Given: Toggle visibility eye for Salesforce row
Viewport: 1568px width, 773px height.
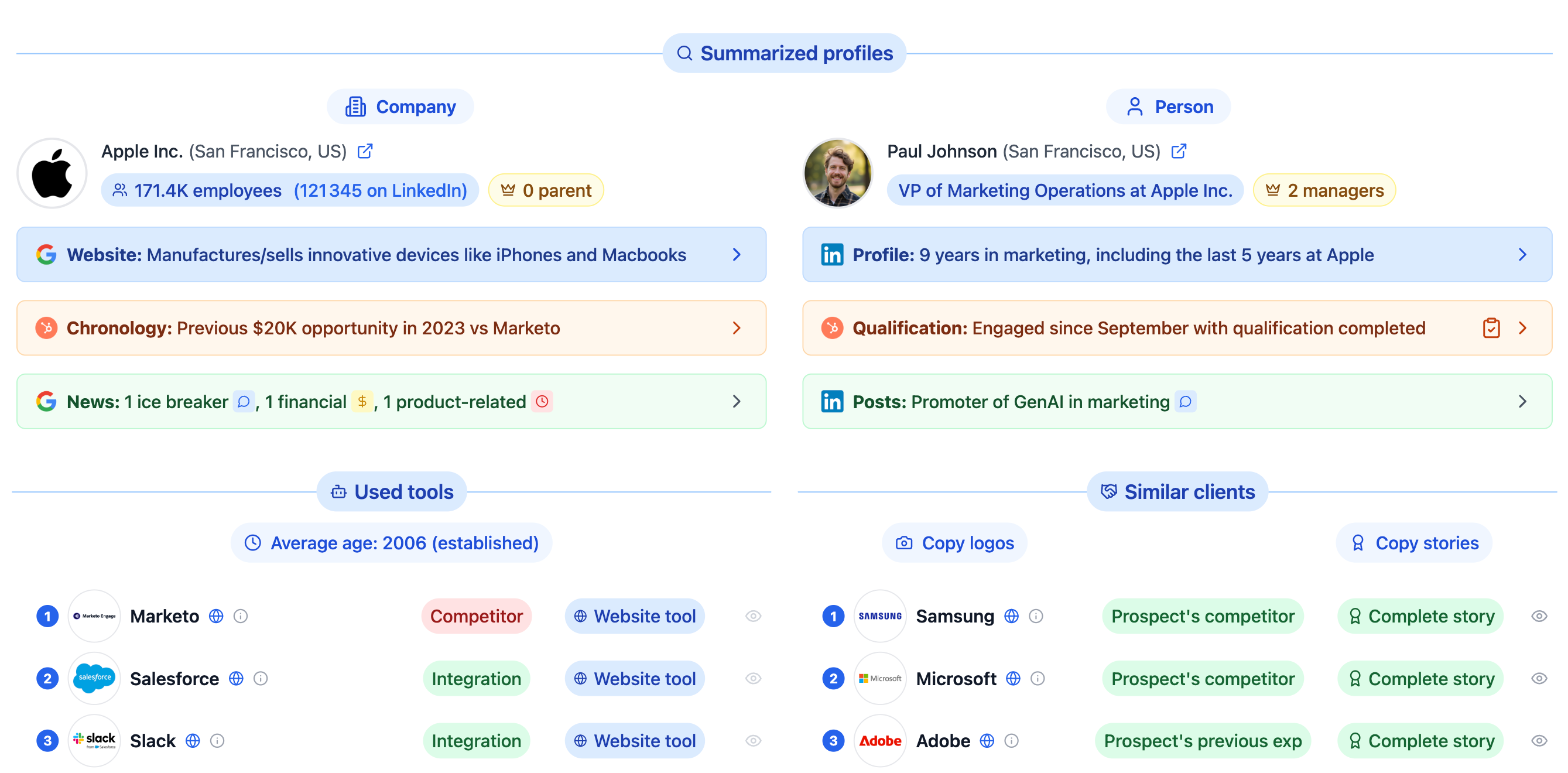Looking at the screenshot, I should click(x=753, y=678).
